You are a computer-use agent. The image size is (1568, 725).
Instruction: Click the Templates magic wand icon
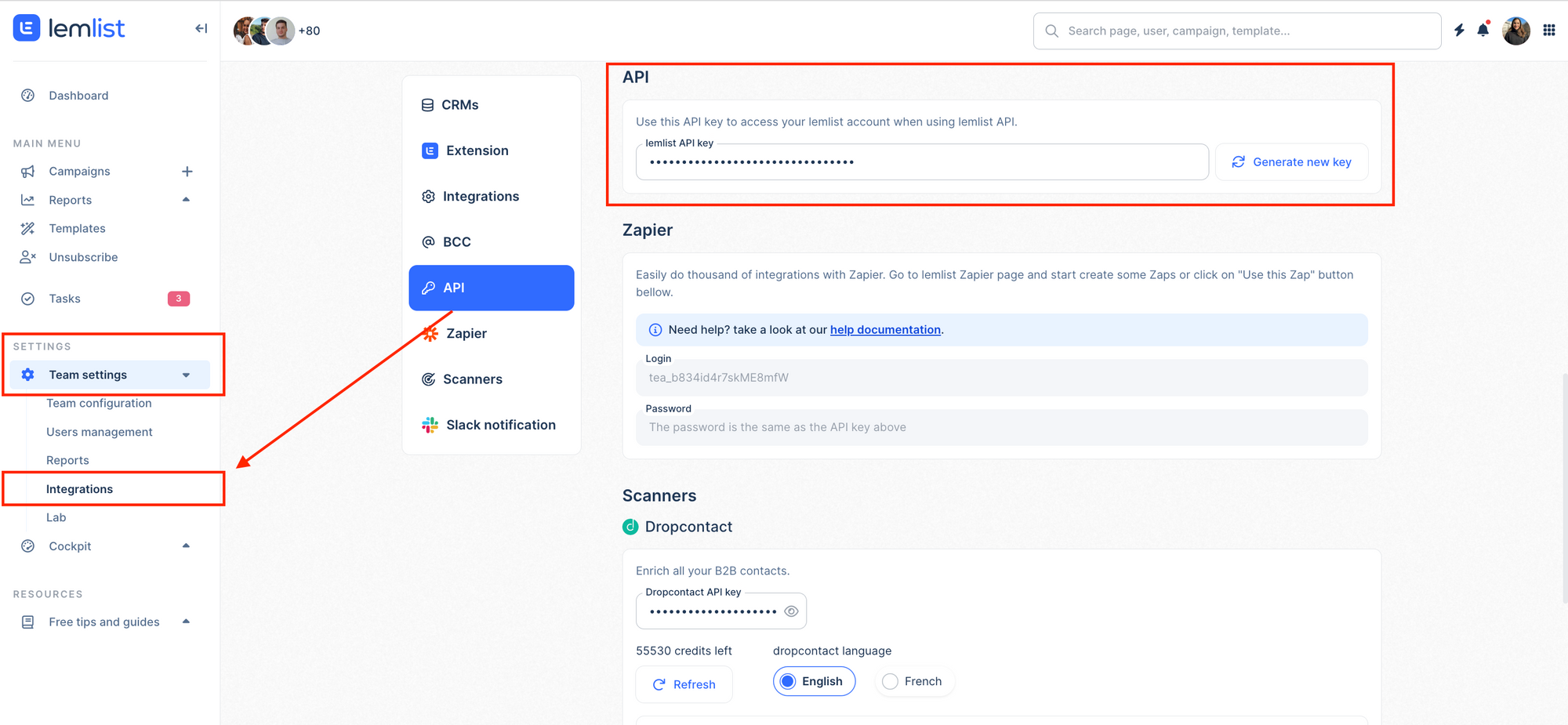[x=28, y=229]
